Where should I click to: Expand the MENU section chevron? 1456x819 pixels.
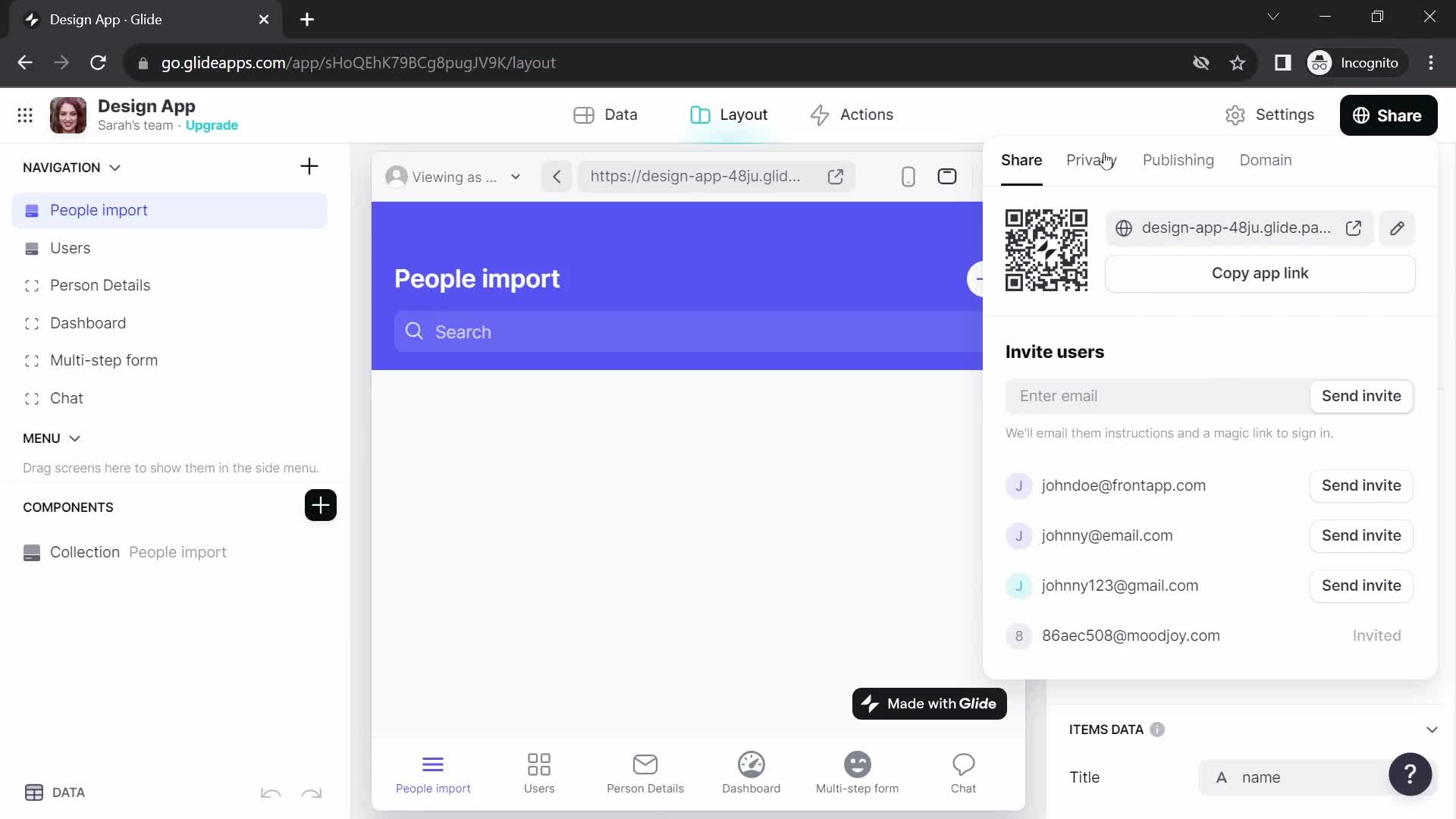click(x=75, y=438)
